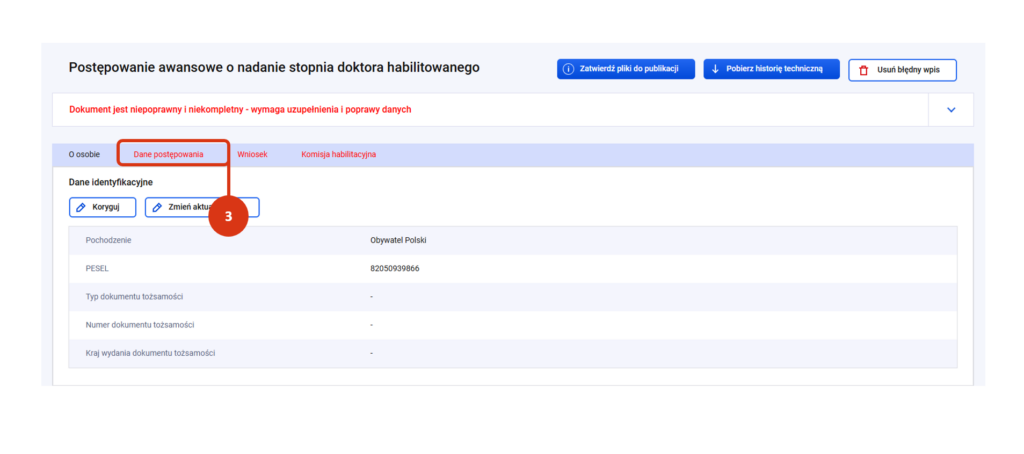Screen dimensions: 1024x454
Task: Go to the Komisja habilitacyjna tab
Action: pos(338,155)
